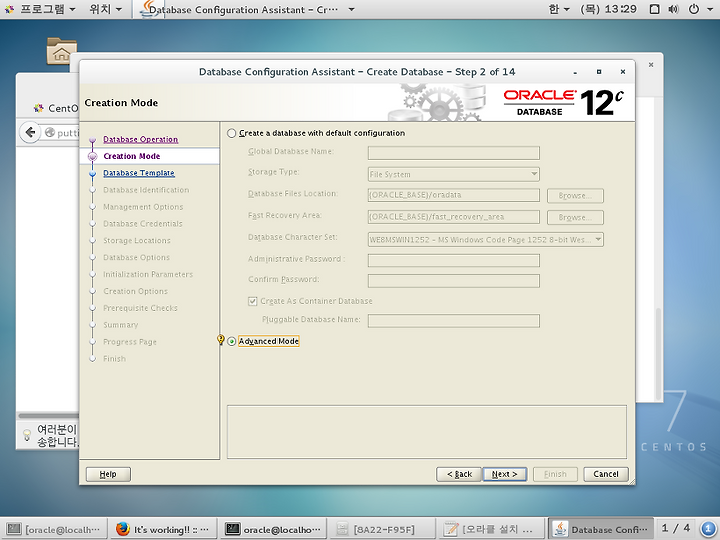Switch to second oracle@localho terminal in taskbar
The image size is (720, 540).
273,529
